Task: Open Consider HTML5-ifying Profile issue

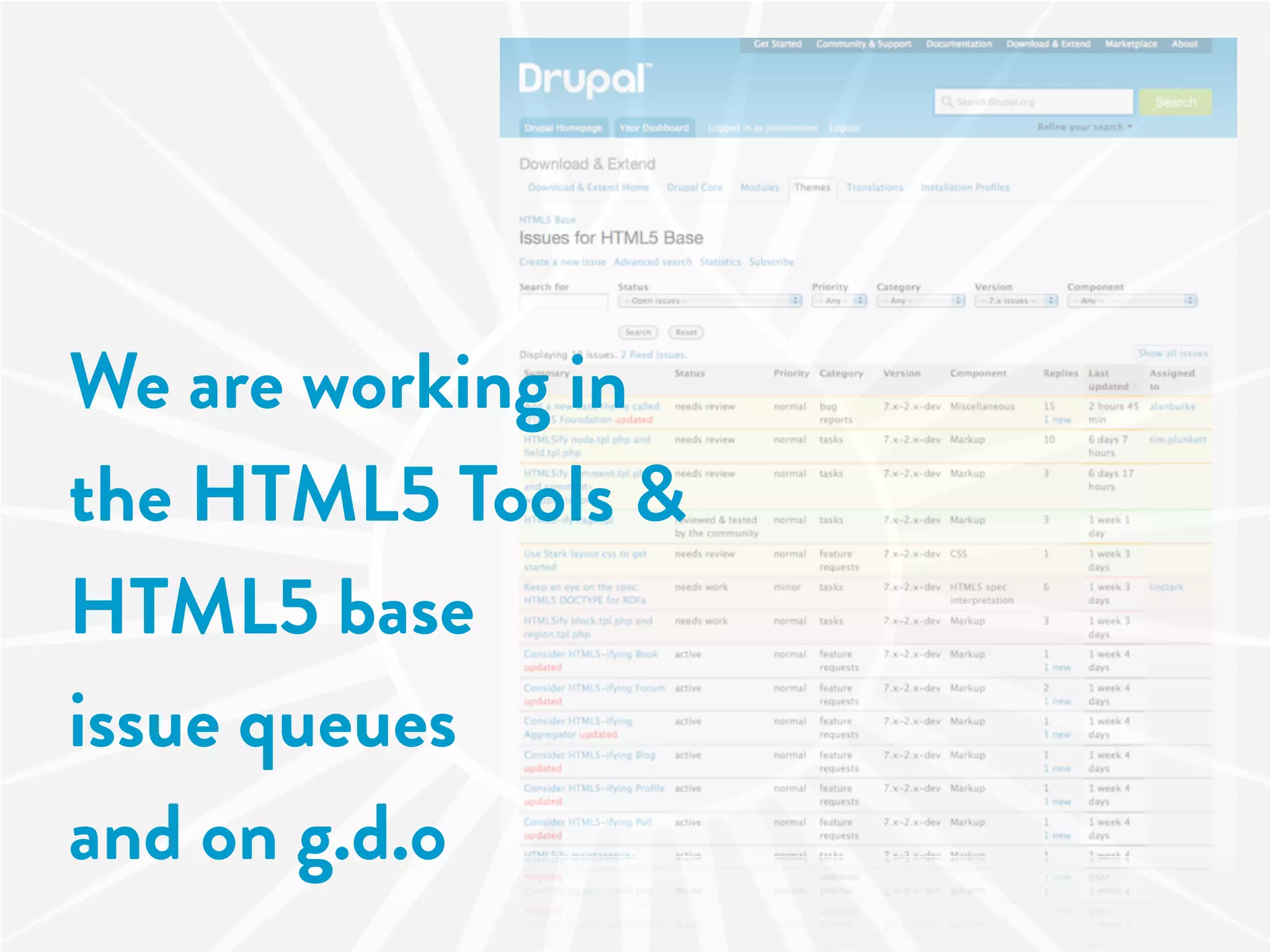Action: point(593,789)
